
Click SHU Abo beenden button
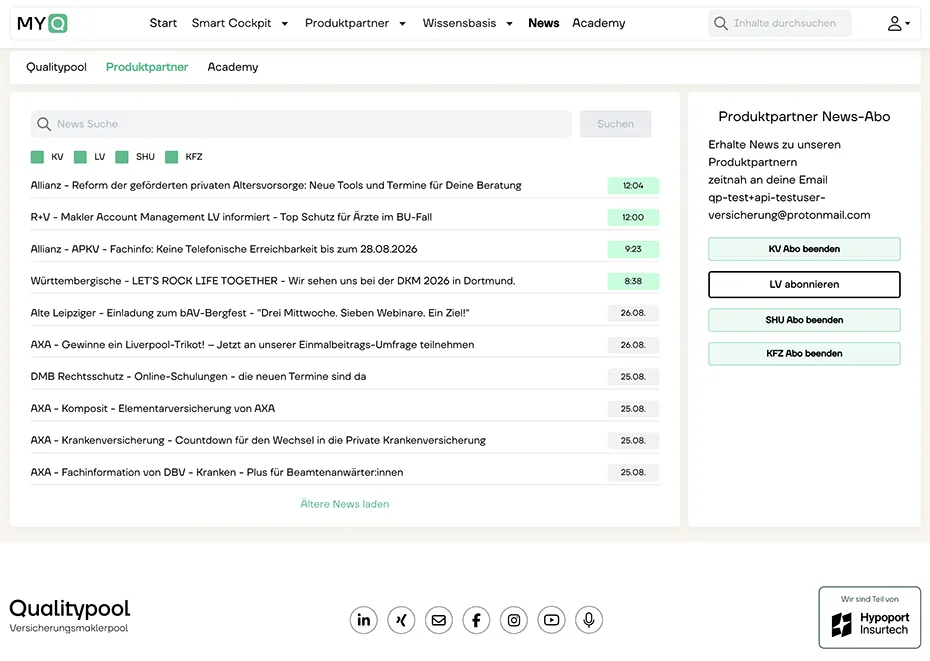[804, 320]
